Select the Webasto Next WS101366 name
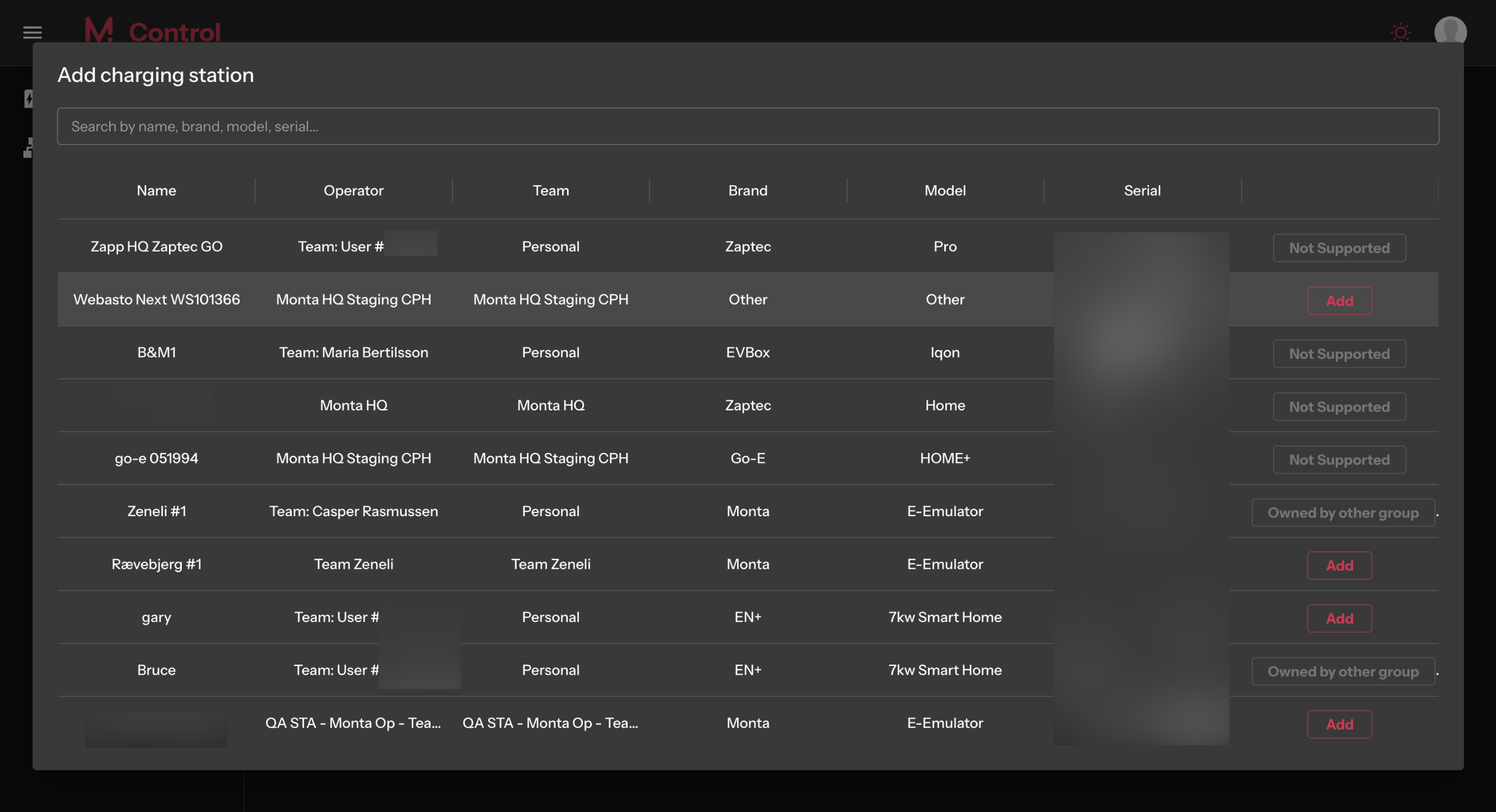The width and height of the screenshot is (1496, 812). (x=156, y=299)
